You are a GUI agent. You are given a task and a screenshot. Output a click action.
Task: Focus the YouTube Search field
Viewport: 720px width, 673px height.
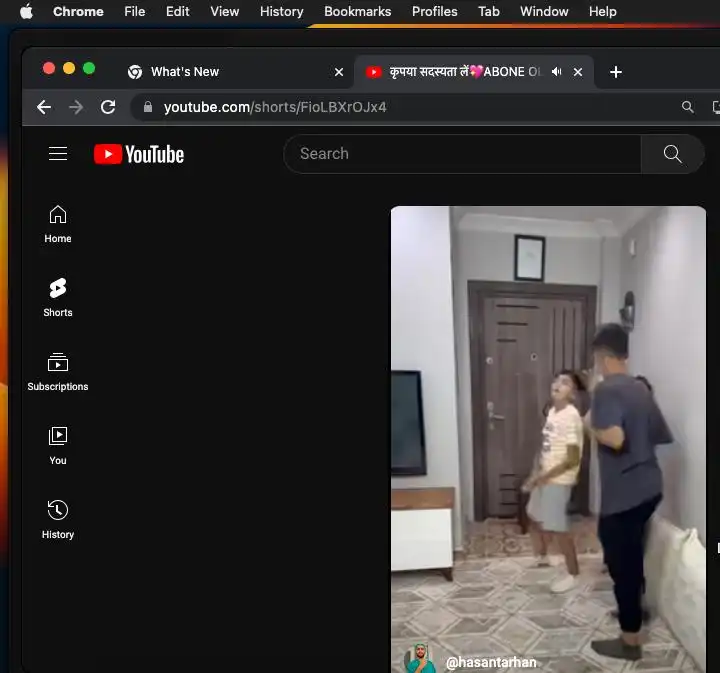pos(462,154)
